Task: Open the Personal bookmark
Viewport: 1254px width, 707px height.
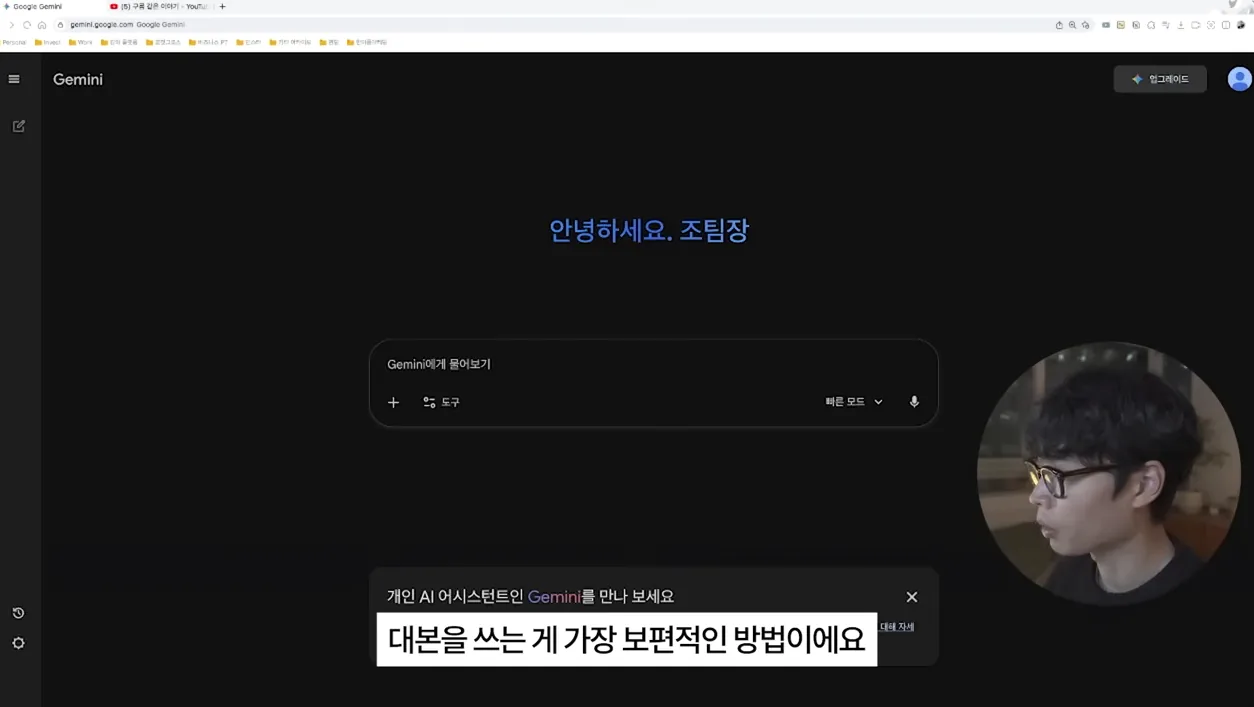Action: 14,42
